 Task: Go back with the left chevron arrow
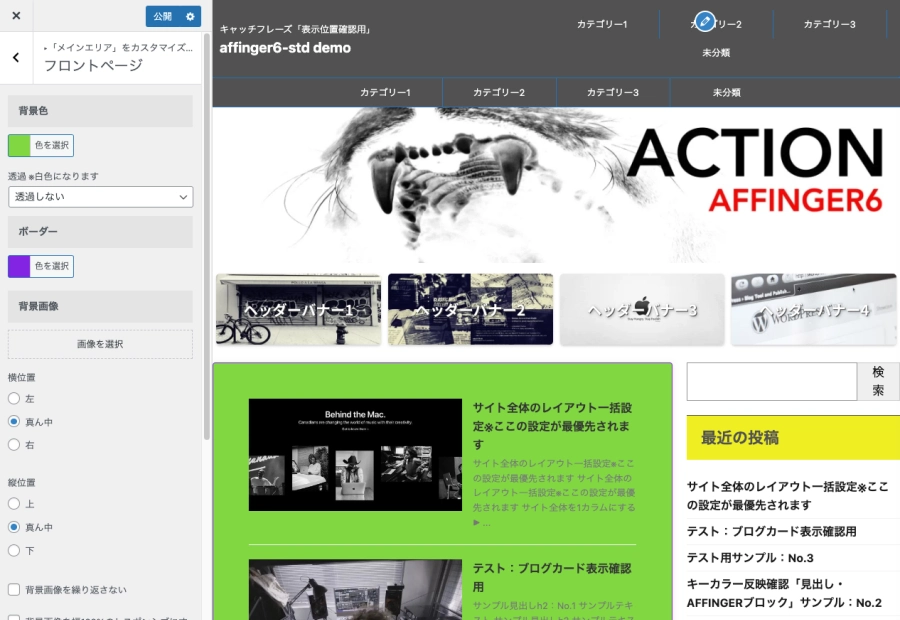point(16,57)
